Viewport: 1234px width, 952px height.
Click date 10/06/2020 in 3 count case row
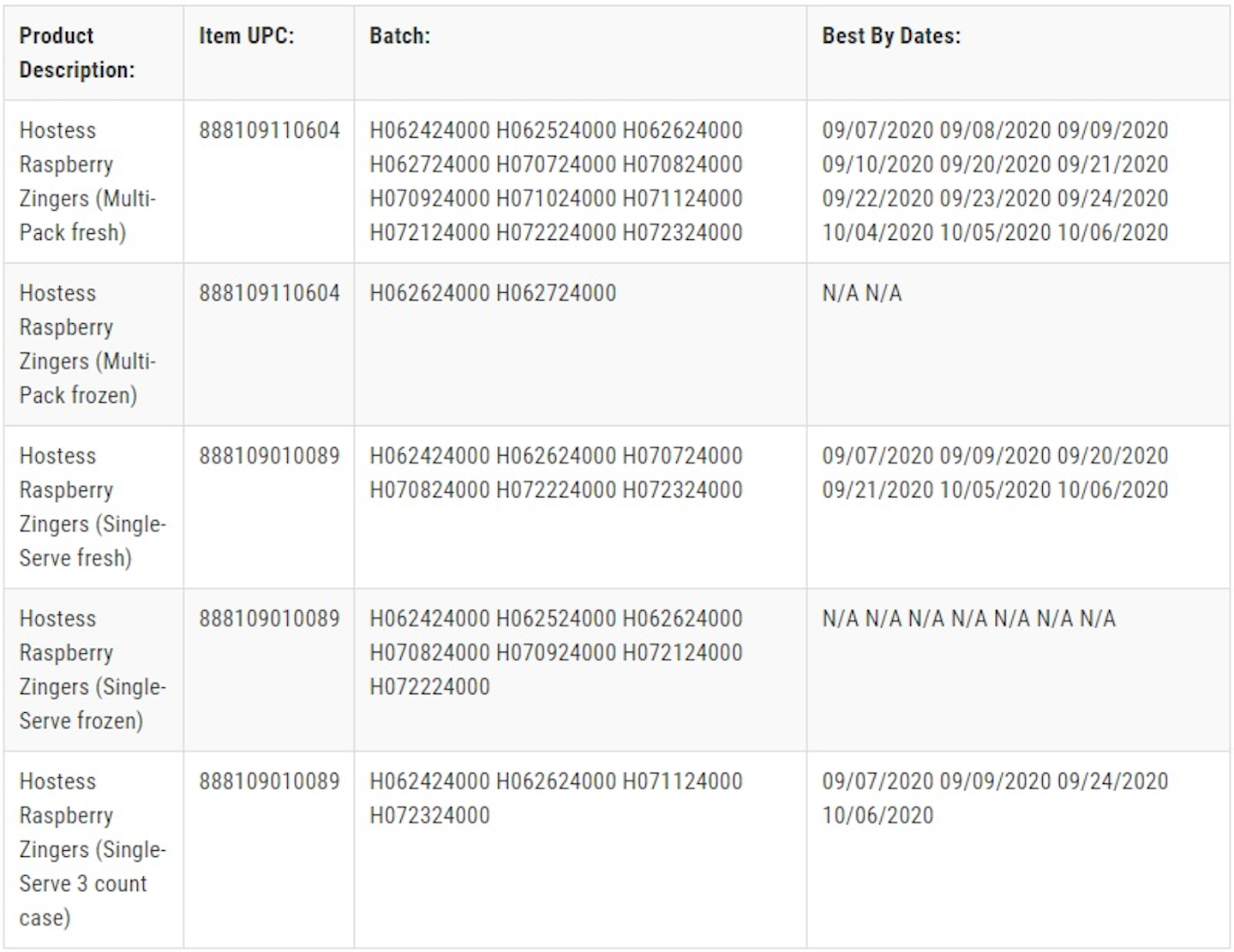878,815
